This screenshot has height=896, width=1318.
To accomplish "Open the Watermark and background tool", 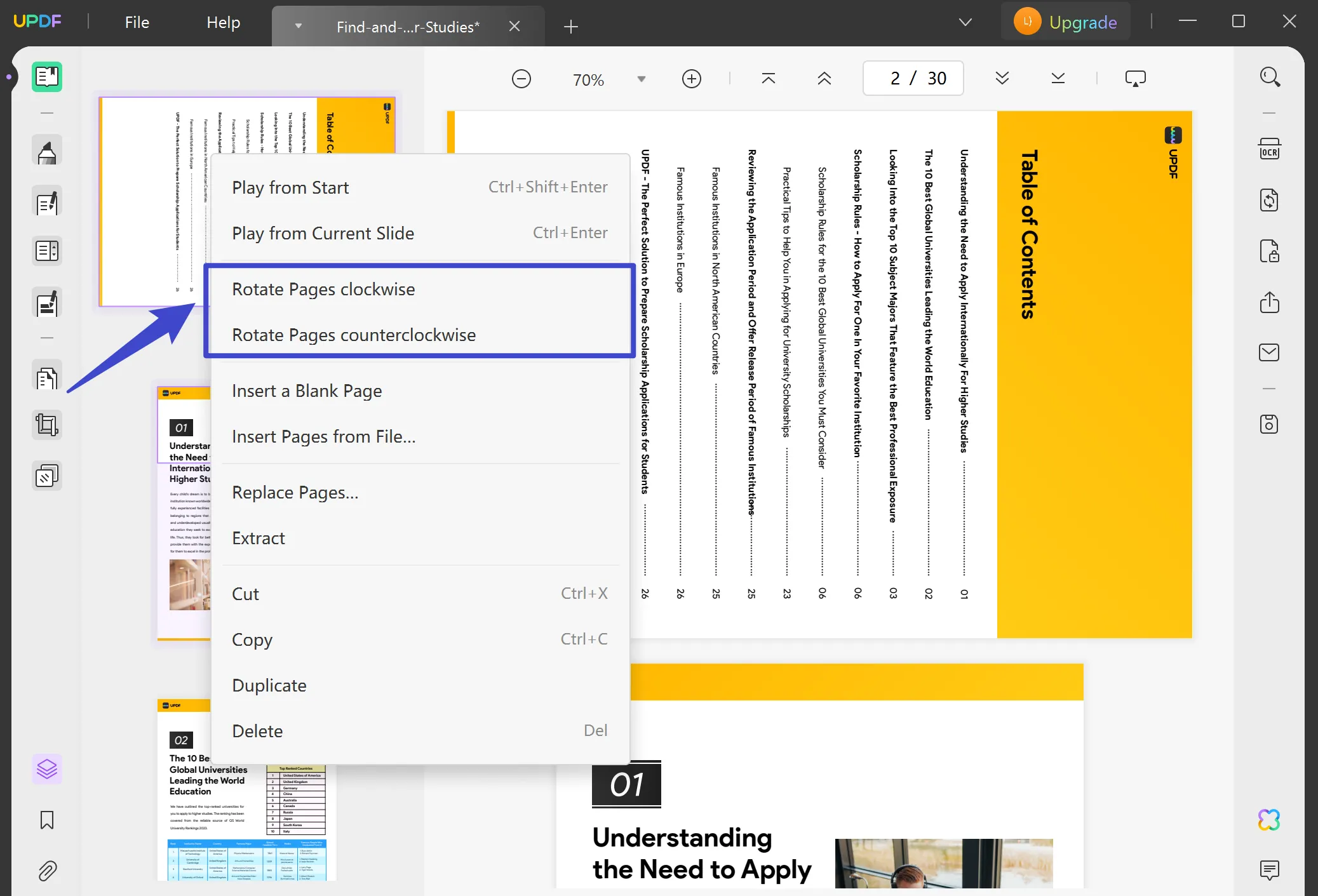I will click(x=47, y=475).
